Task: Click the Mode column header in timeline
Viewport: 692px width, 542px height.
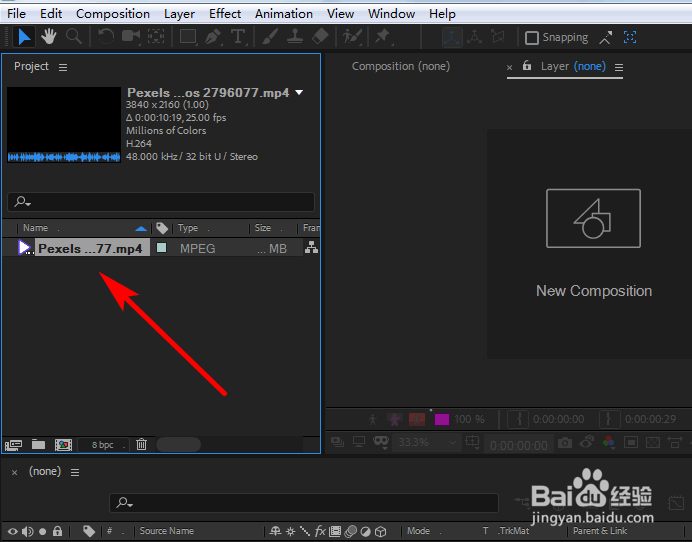Action: coord(418,531)
